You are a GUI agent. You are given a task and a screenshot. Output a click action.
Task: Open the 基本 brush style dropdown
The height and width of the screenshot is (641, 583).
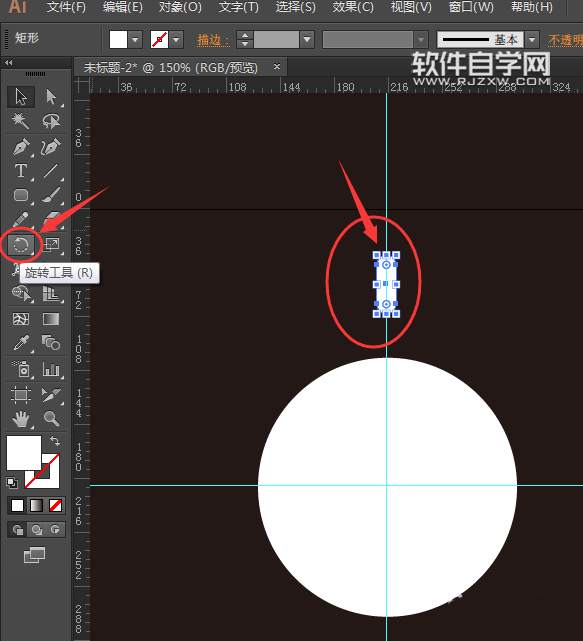coord(532,40)
